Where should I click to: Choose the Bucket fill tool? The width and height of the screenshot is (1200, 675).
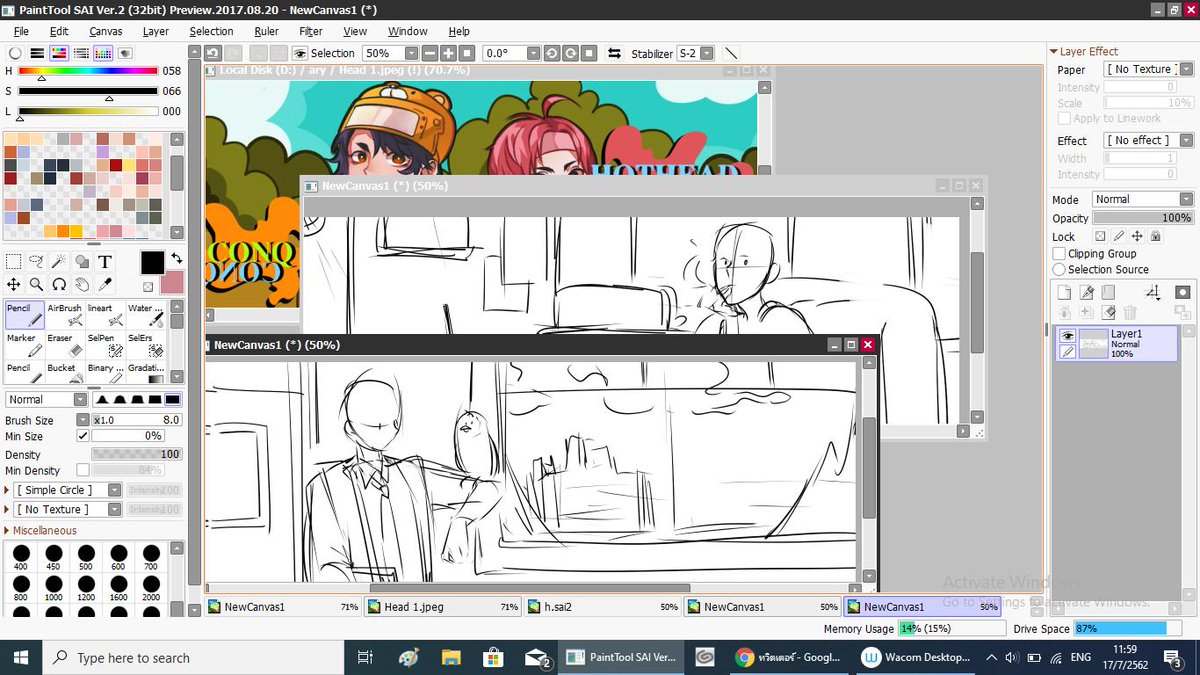65,374
